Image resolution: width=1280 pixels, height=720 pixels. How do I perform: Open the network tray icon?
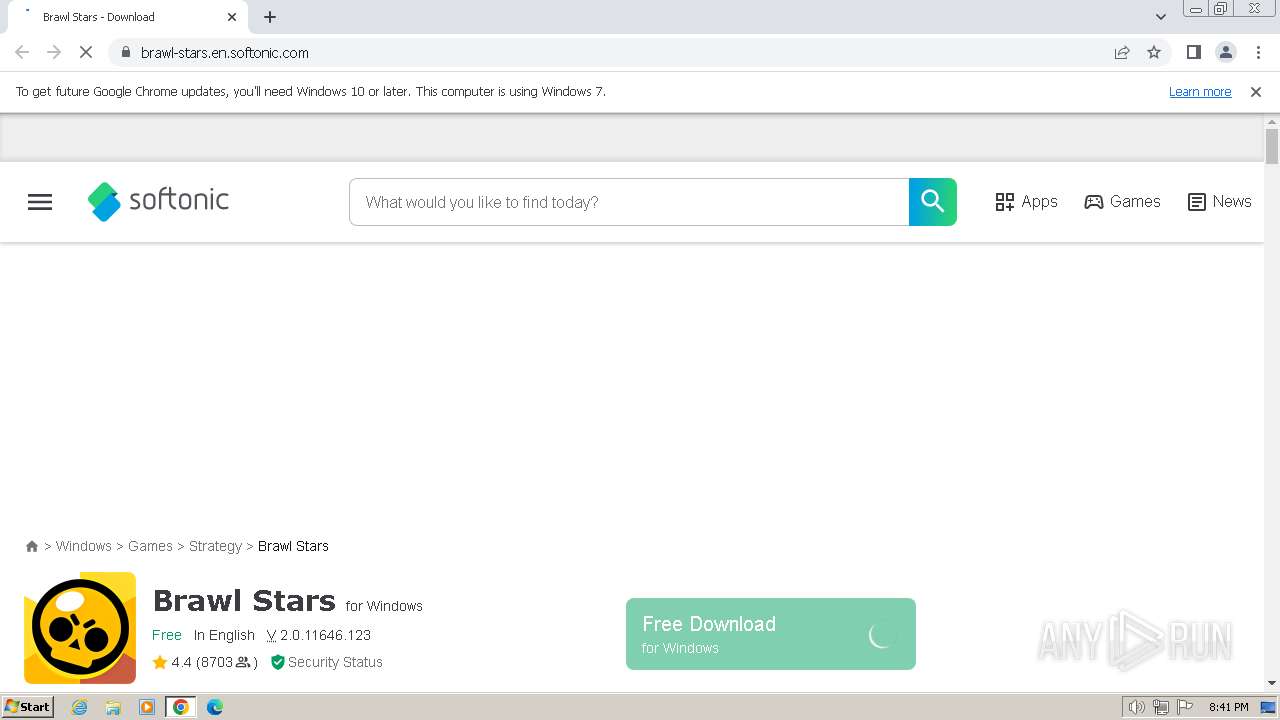coord(1161,707)
